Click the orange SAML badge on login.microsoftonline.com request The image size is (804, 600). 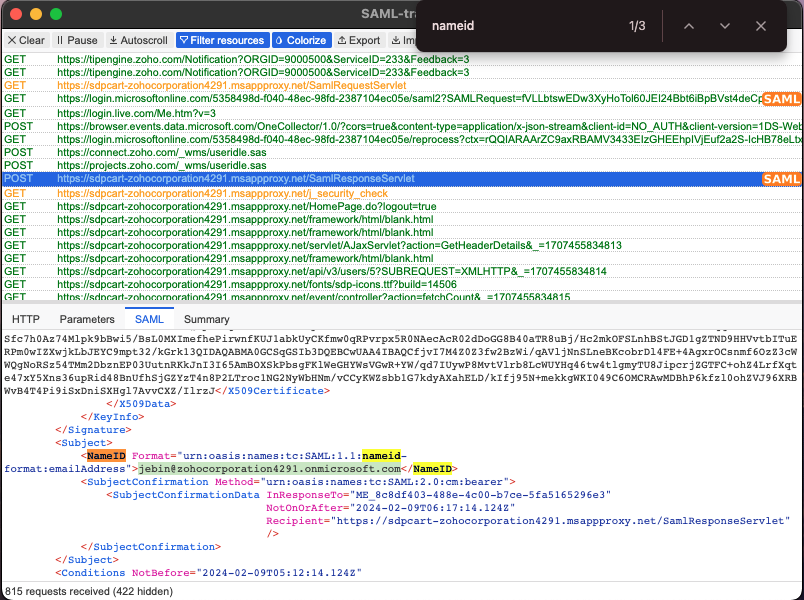(x=781, y=99)
